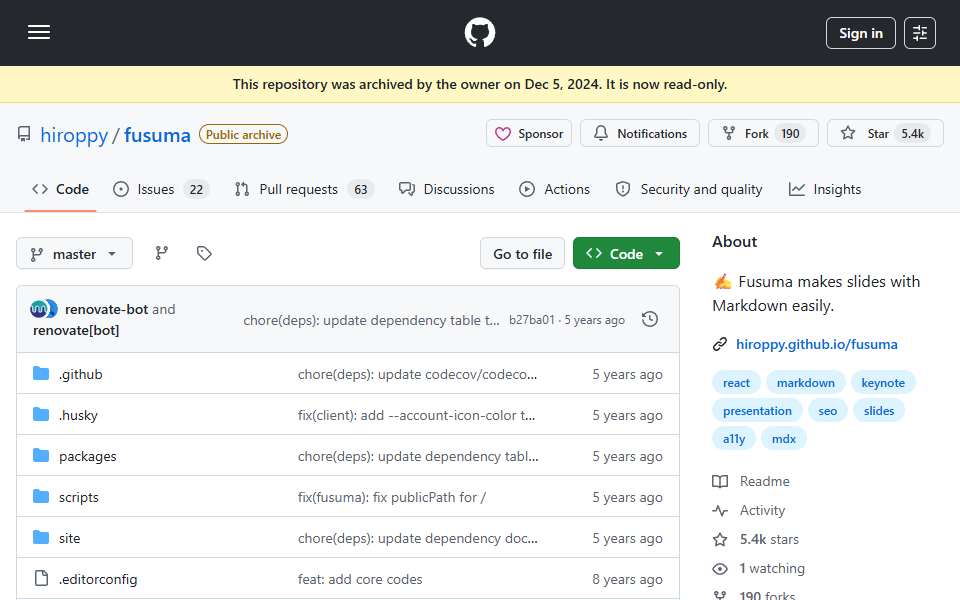Open the .editorconfig file

click(x=98, y=579)
